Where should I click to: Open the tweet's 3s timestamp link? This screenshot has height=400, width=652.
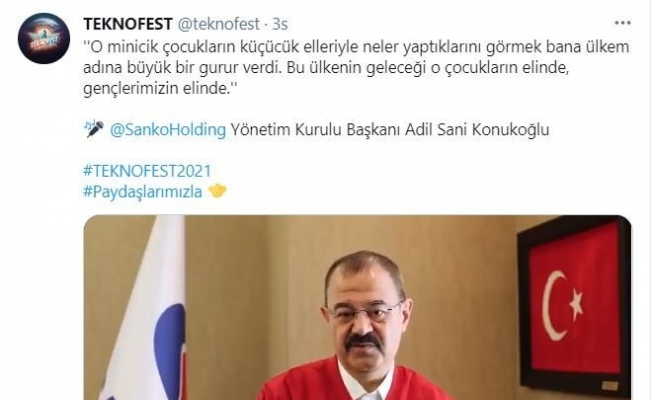pos(280,24)
